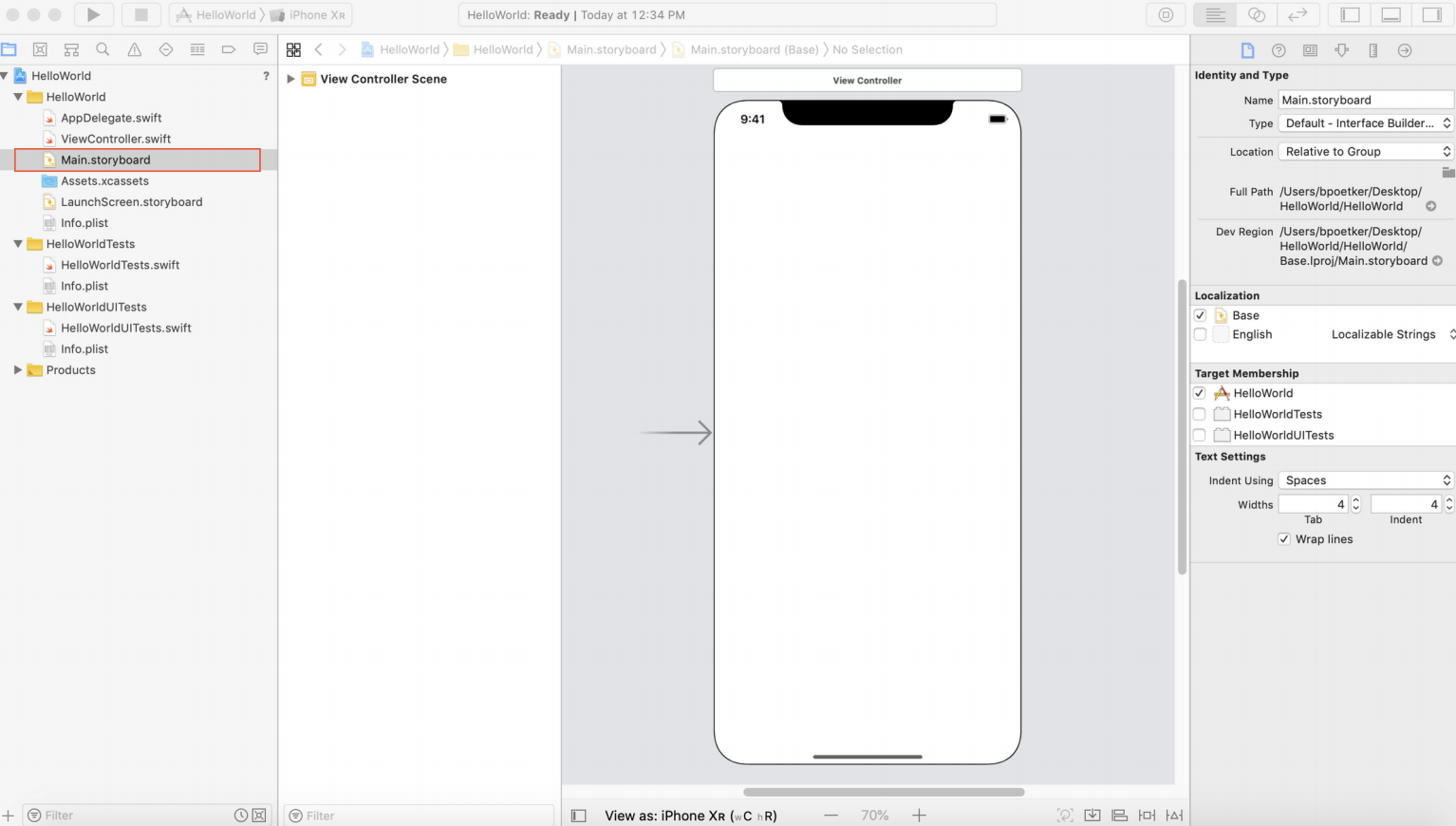Open Assets.xcassets catalog
The height and width of the screenshot is (826, 1456).
point(104,181)
